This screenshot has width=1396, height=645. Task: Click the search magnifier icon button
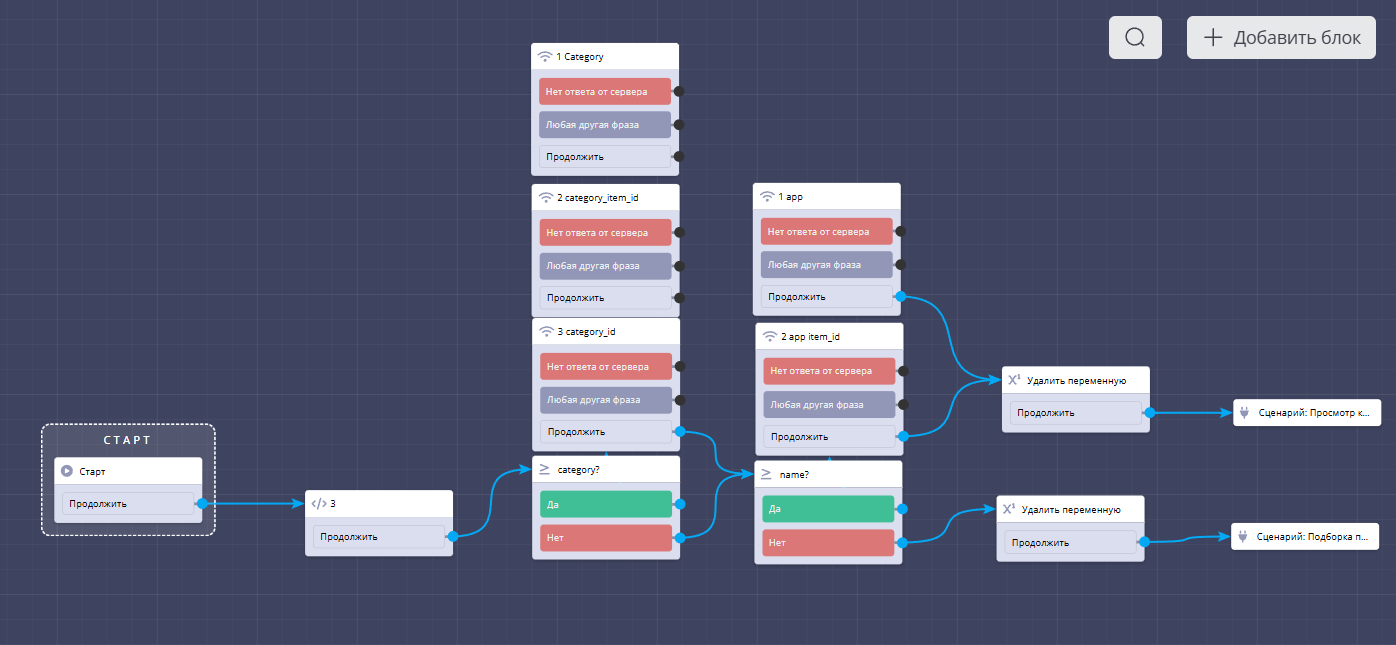(x=1135, y=38)
